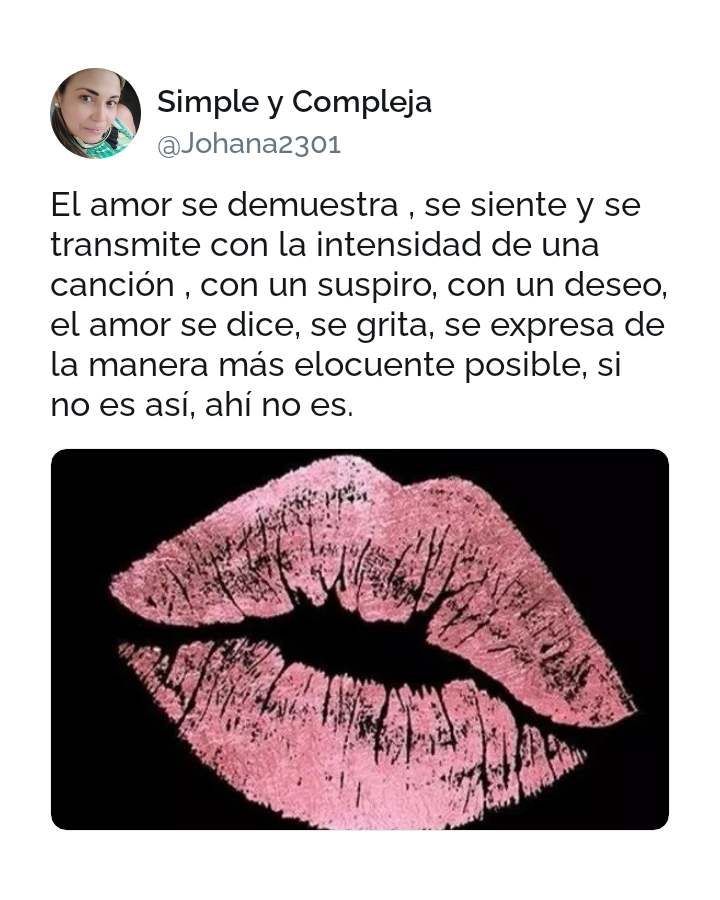
Task: Click the word Compleja in the display name
Action: tap(362, 103)
